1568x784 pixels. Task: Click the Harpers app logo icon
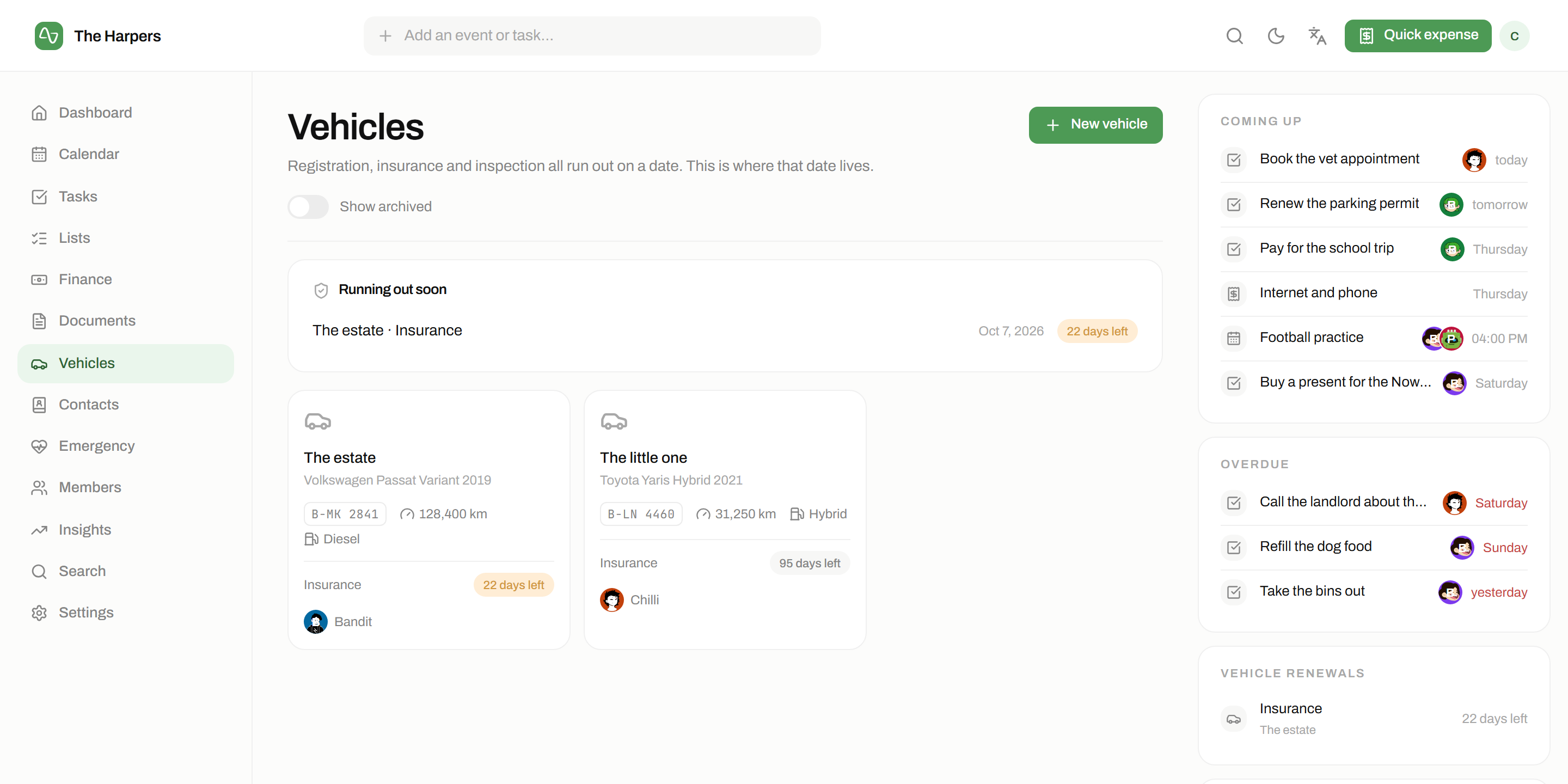[x=48, y=36]
